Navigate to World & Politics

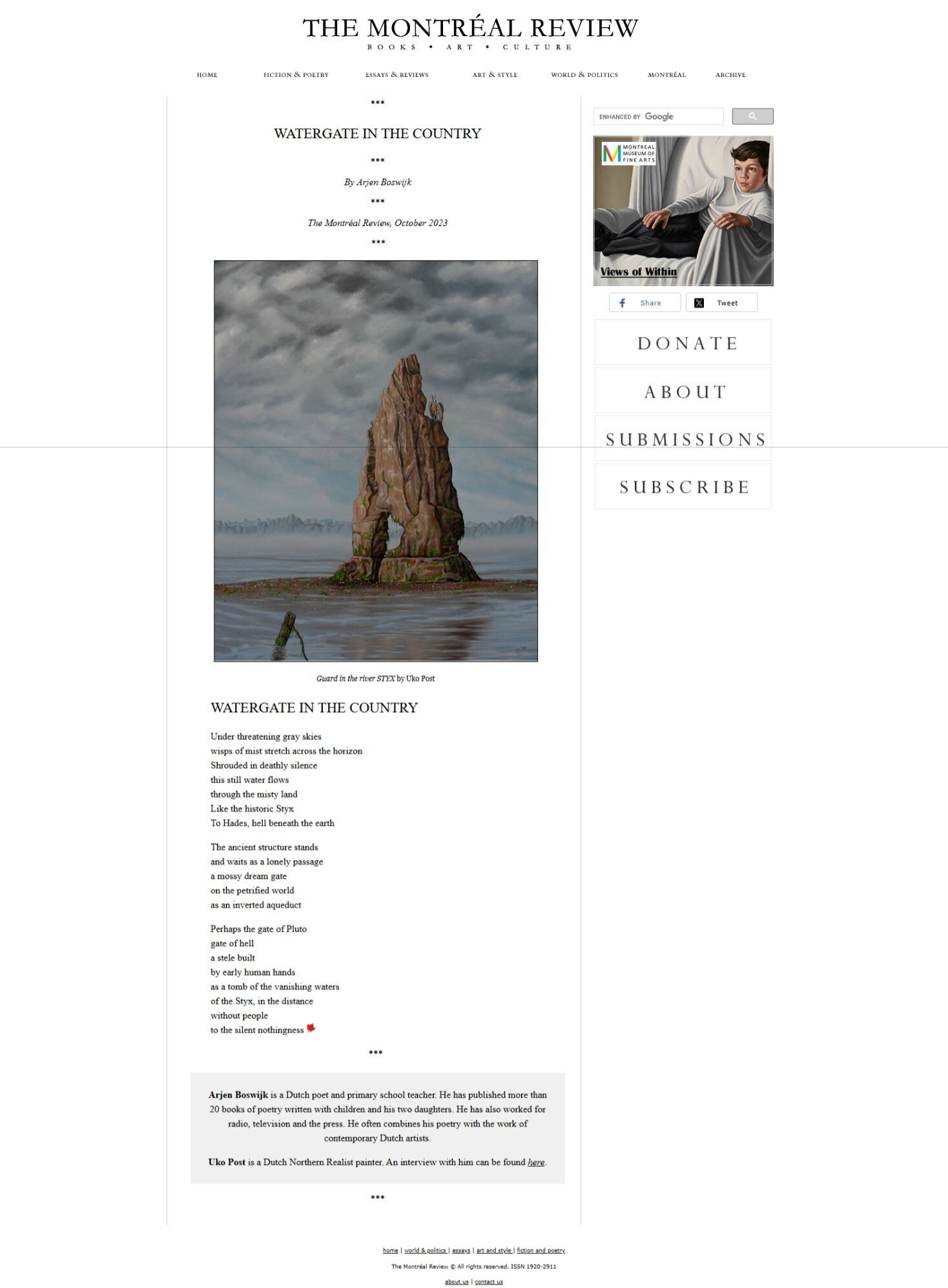(584, 75)
